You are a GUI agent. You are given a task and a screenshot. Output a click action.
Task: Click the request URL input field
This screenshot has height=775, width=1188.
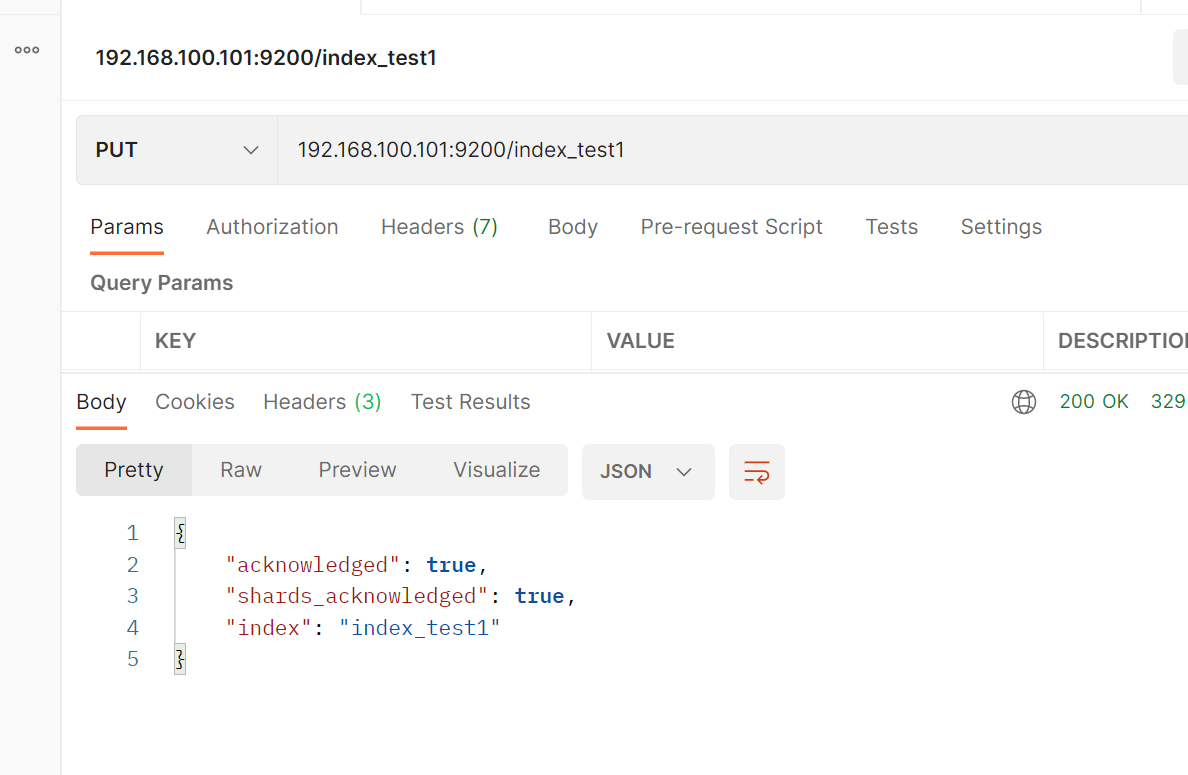[x=700, y=150]
